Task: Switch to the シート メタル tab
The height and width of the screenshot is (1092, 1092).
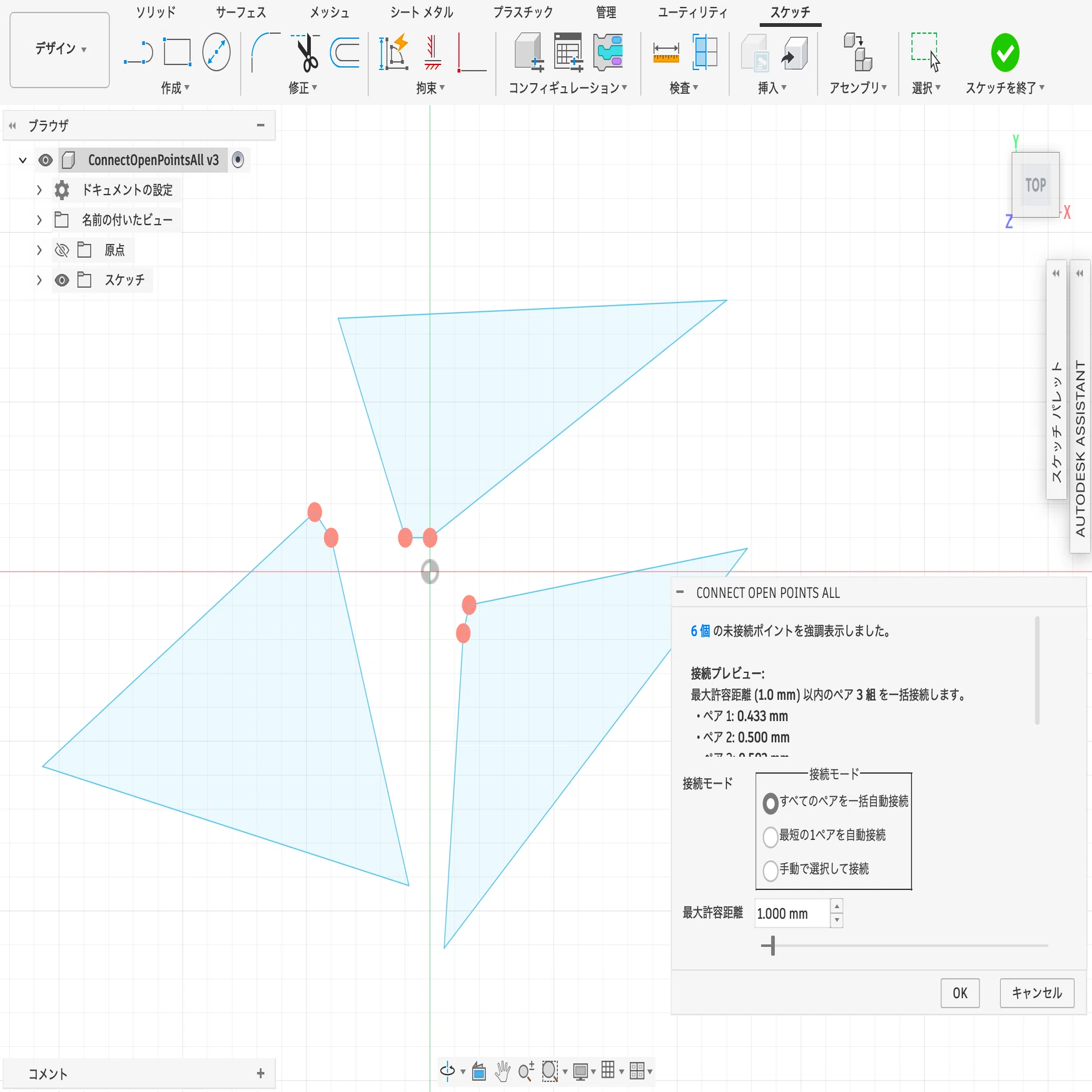Action: click(422, 13)
